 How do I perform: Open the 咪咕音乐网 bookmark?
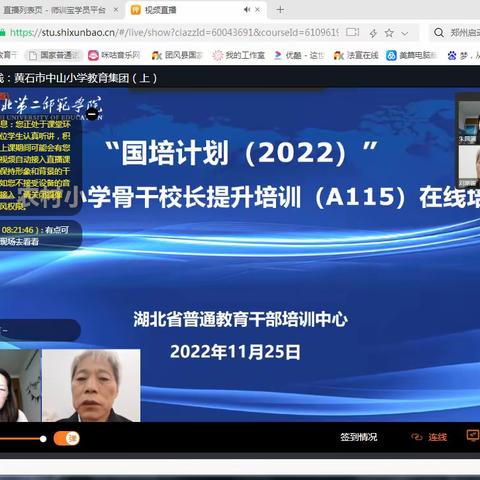[114, 55]
